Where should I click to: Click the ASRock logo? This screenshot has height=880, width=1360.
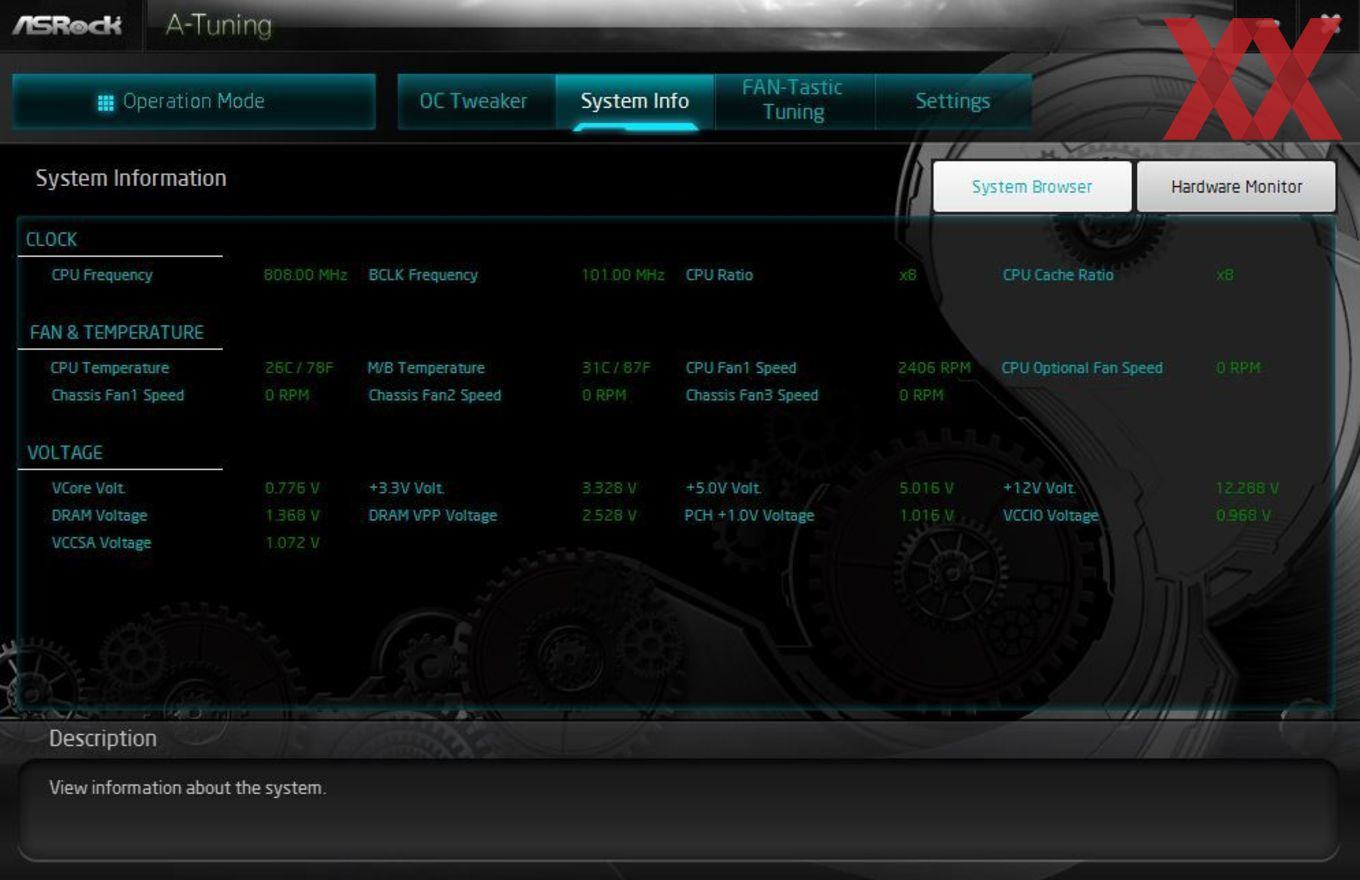(67, 25)
